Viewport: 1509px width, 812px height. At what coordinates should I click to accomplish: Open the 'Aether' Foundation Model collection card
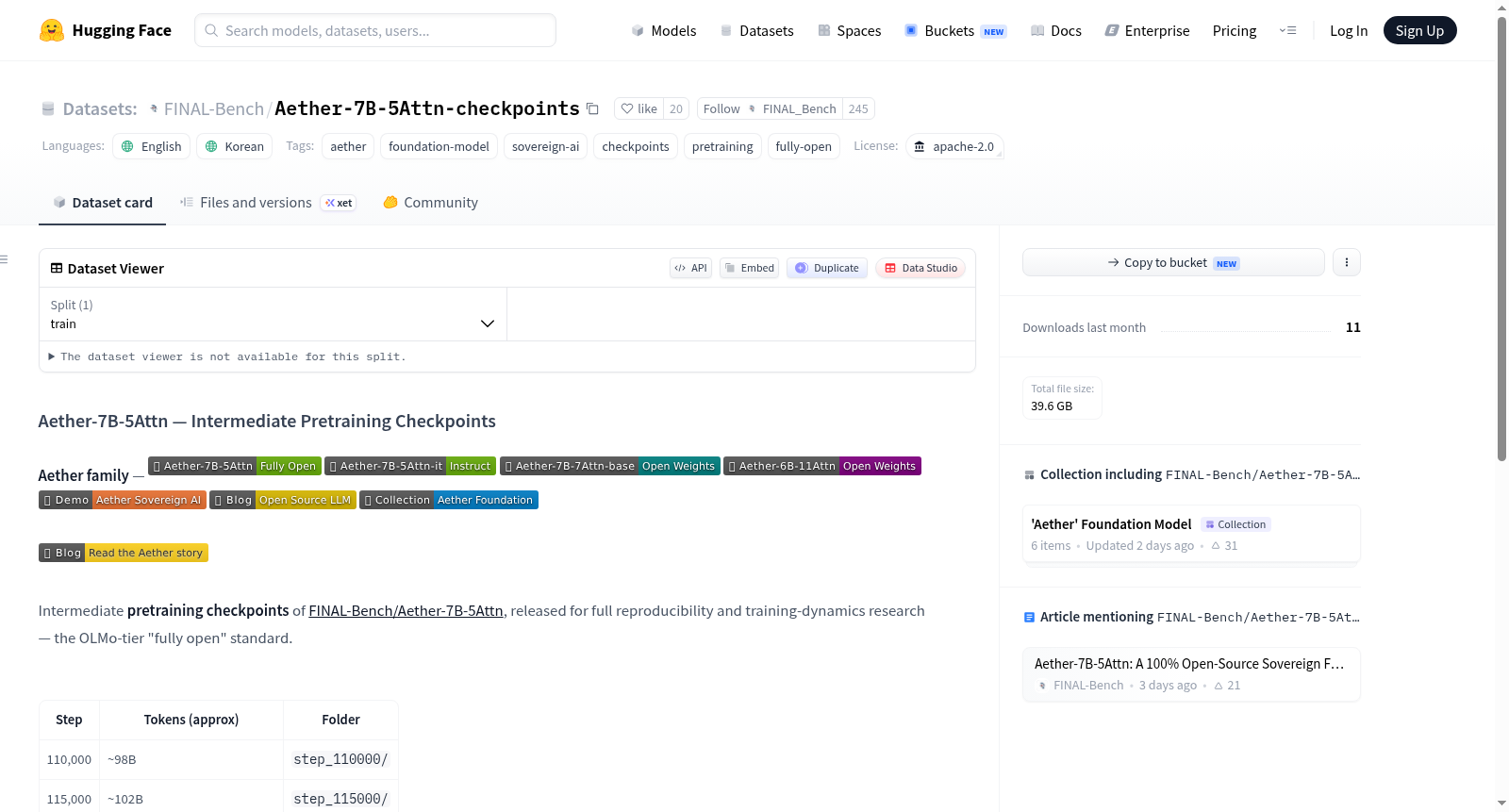pos(1191,534)
